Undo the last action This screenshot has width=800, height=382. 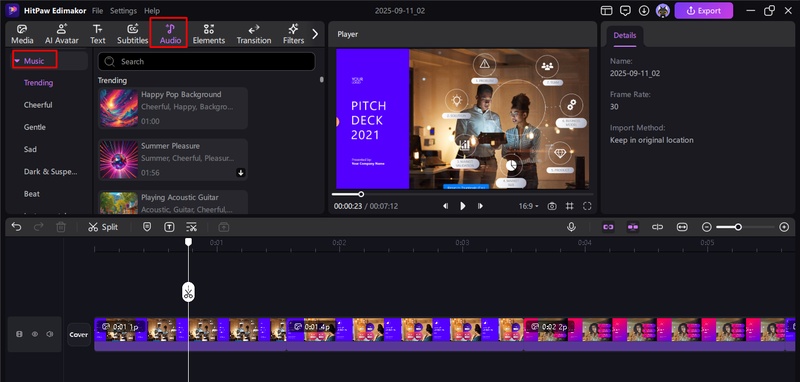pyautogui.click(x=16, y=227)
